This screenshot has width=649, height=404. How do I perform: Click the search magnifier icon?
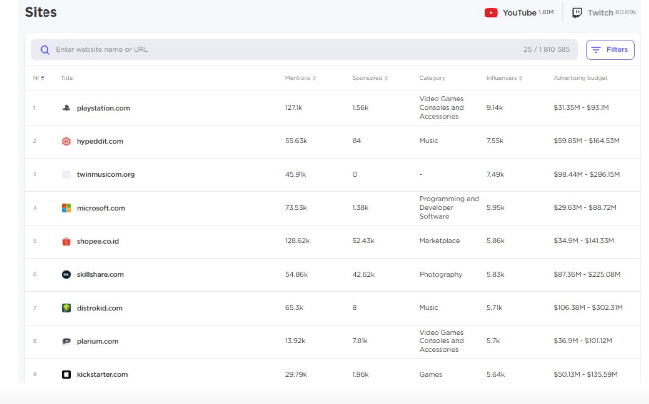tap(45, 50)
